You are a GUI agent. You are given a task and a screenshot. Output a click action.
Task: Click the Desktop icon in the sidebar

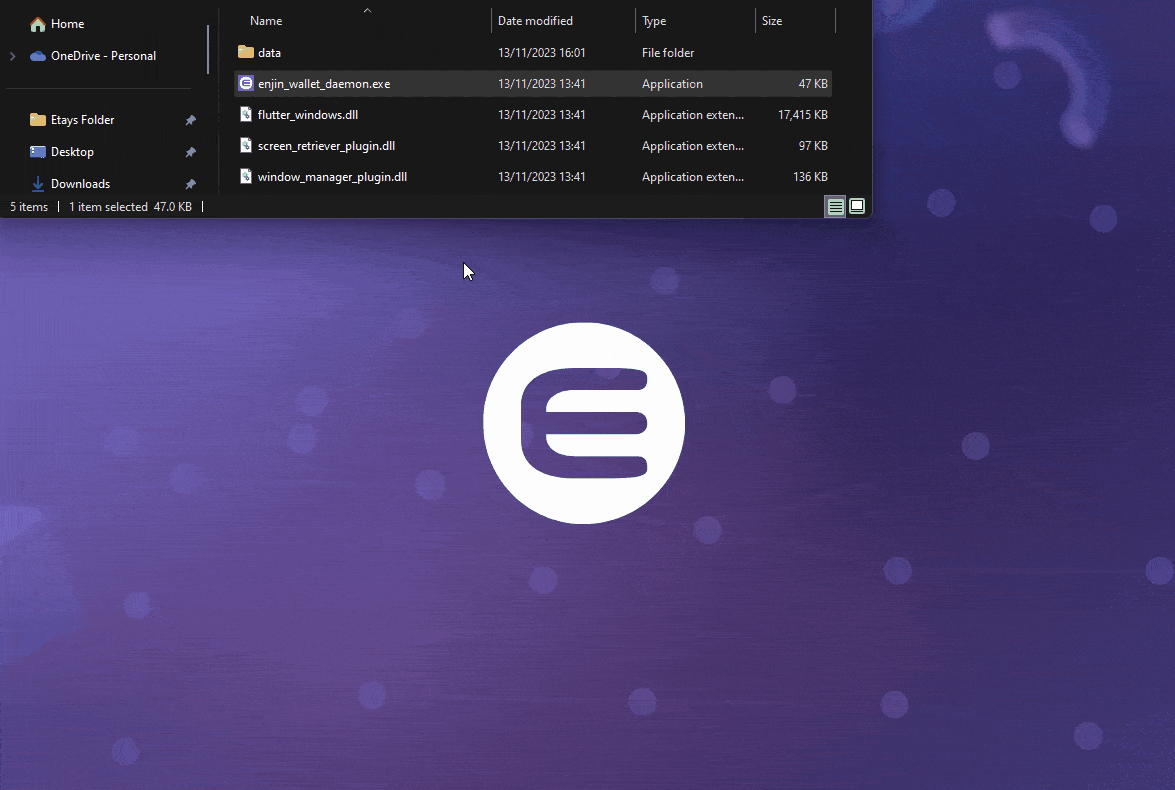point(37,151)
